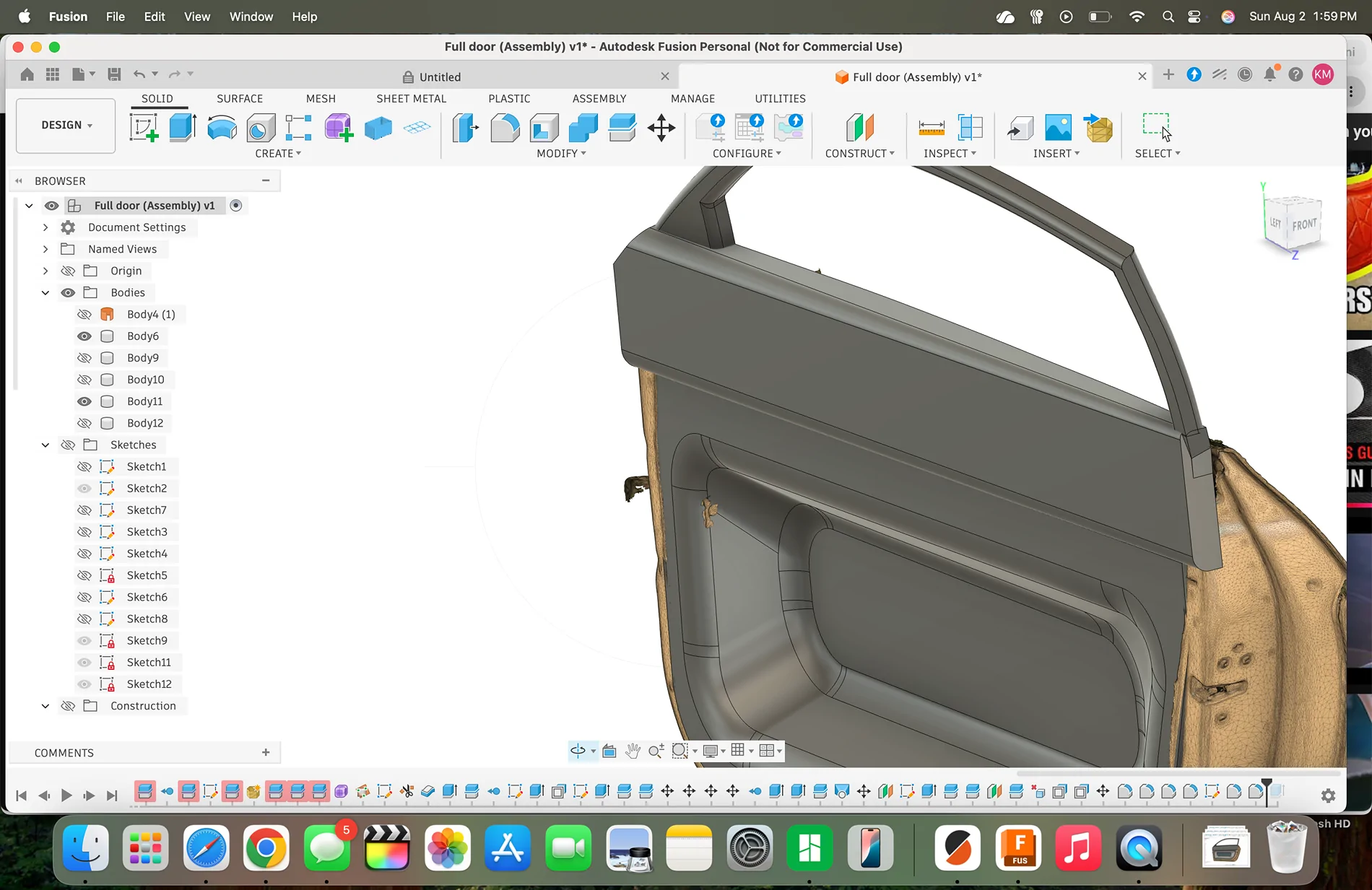Switch to the ASSEMBLY tab
Screen dimensions: 1372x890
[599, 98]
